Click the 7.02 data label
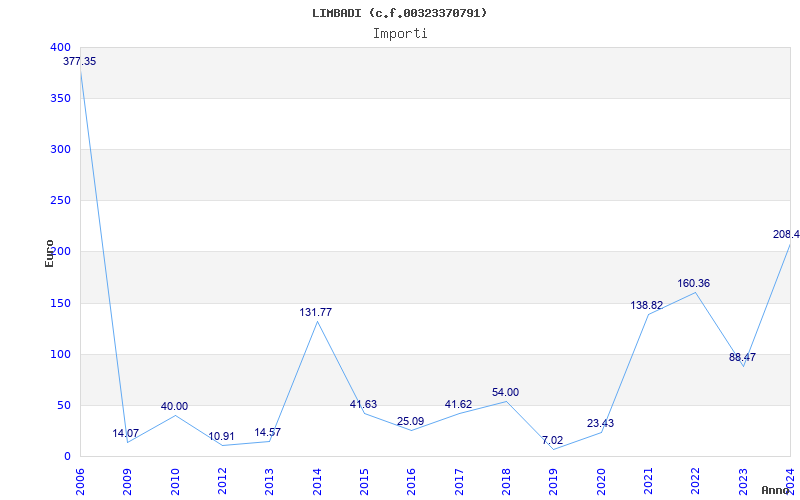 553,441
